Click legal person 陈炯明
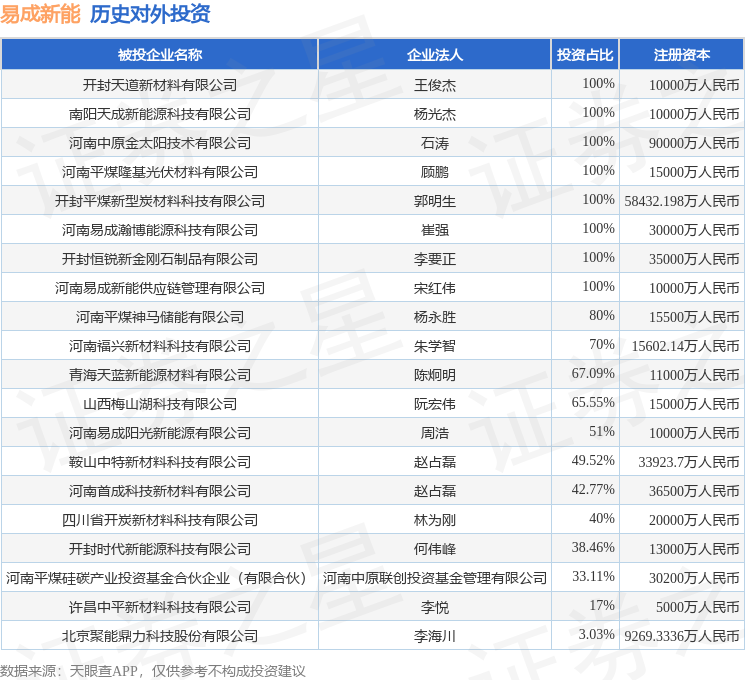The image size is (745, 680). [x=435, y=375]
